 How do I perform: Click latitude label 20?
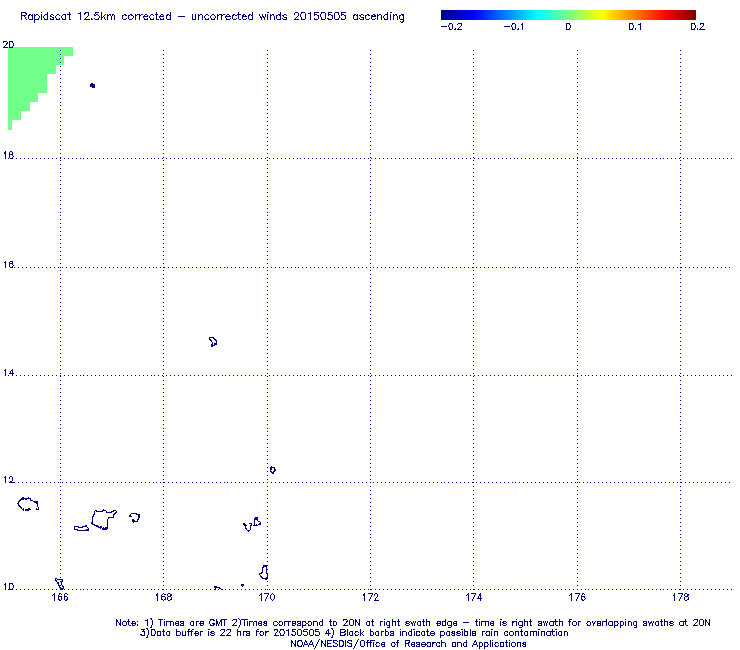point(8,45)
